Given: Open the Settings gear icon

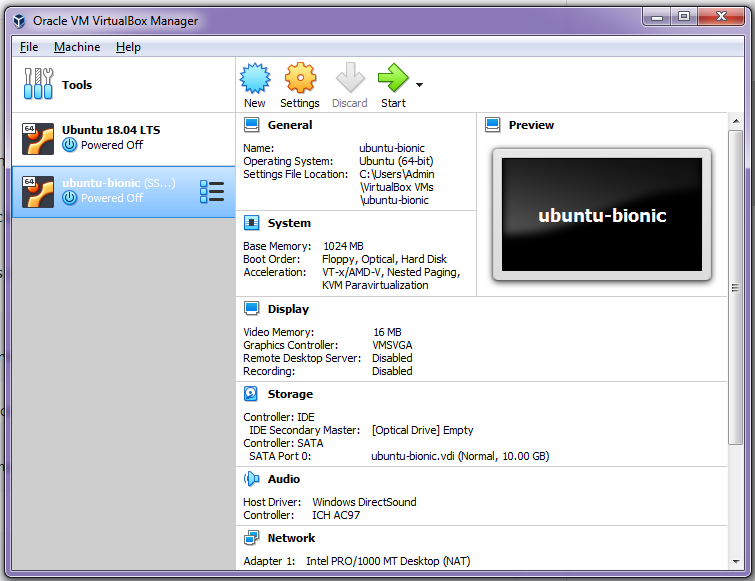Looking at the screenshot, I should [300, 79].
